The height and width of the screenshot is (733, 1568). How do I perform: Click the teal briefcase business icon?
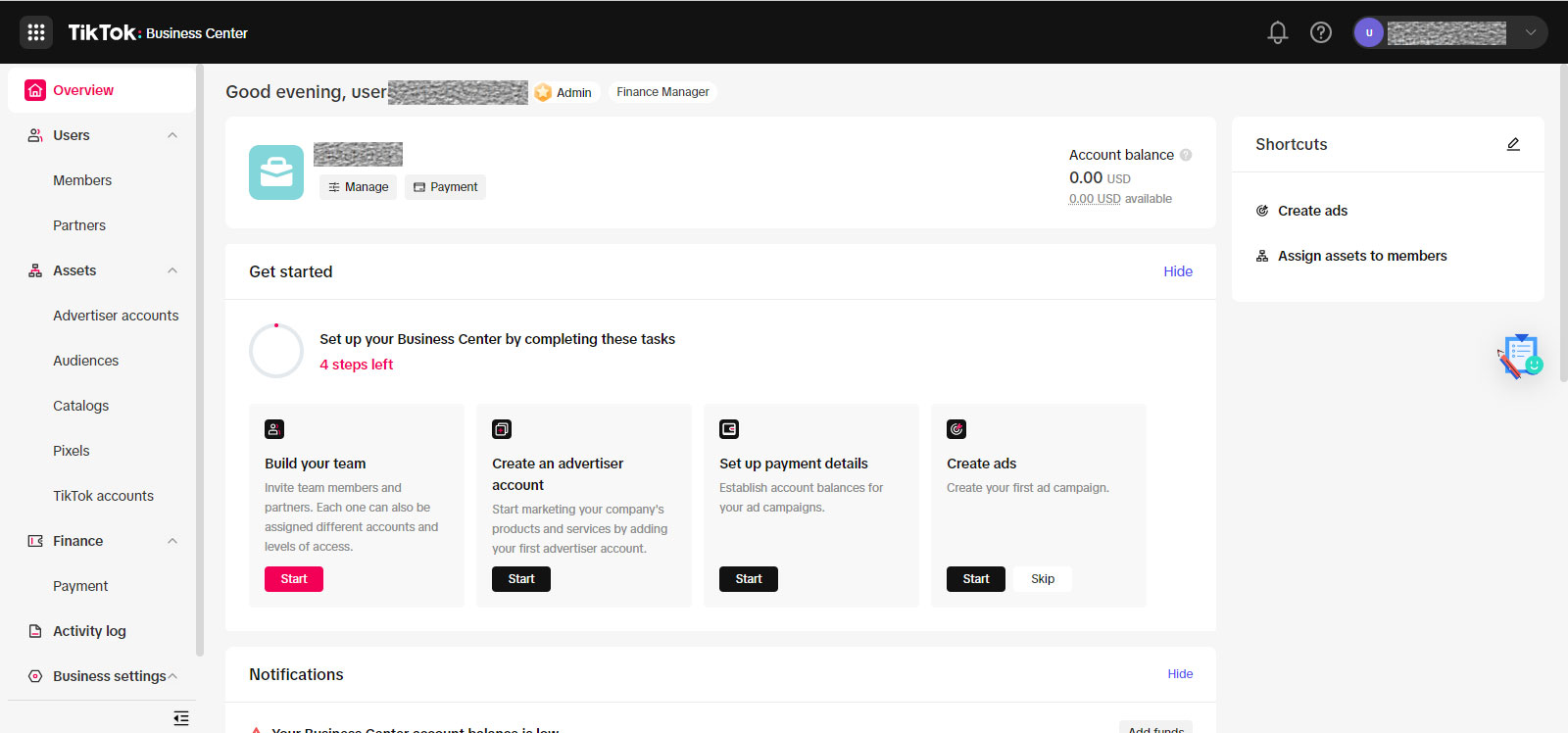[x=276, y=172]
